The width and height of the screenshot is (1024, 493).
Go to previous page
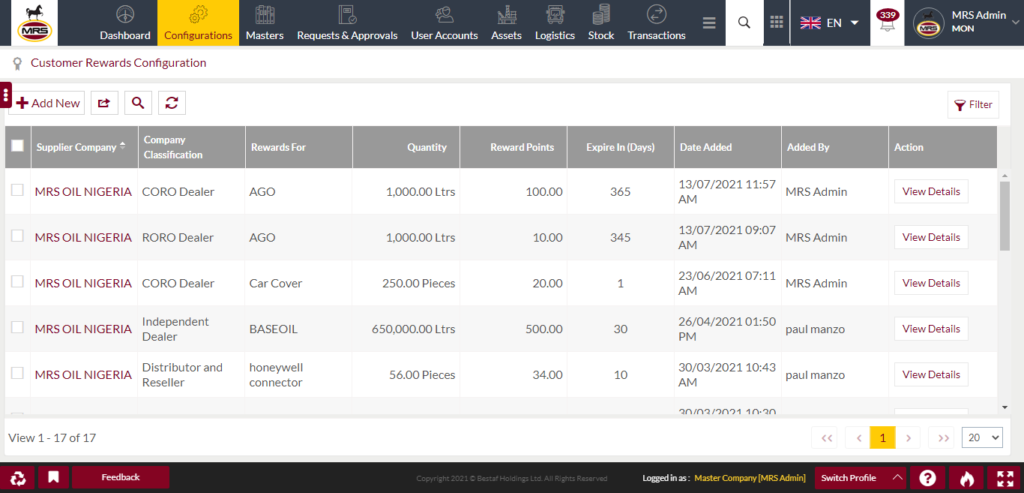click(857, 437)
